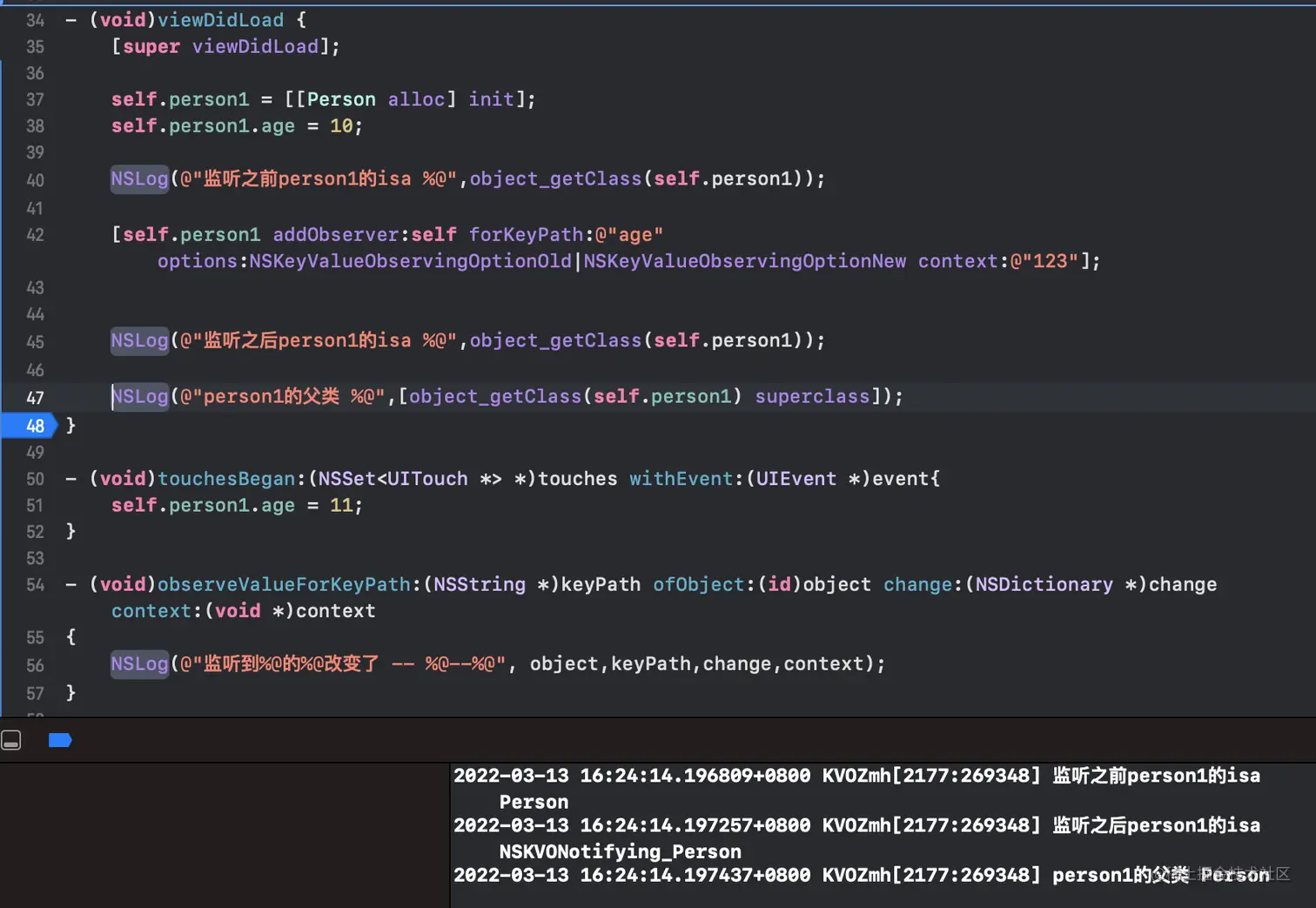Screen dimensions: 1316x908
Task: Click line number 56 in the gutter
Action: [x=35, y=665]
